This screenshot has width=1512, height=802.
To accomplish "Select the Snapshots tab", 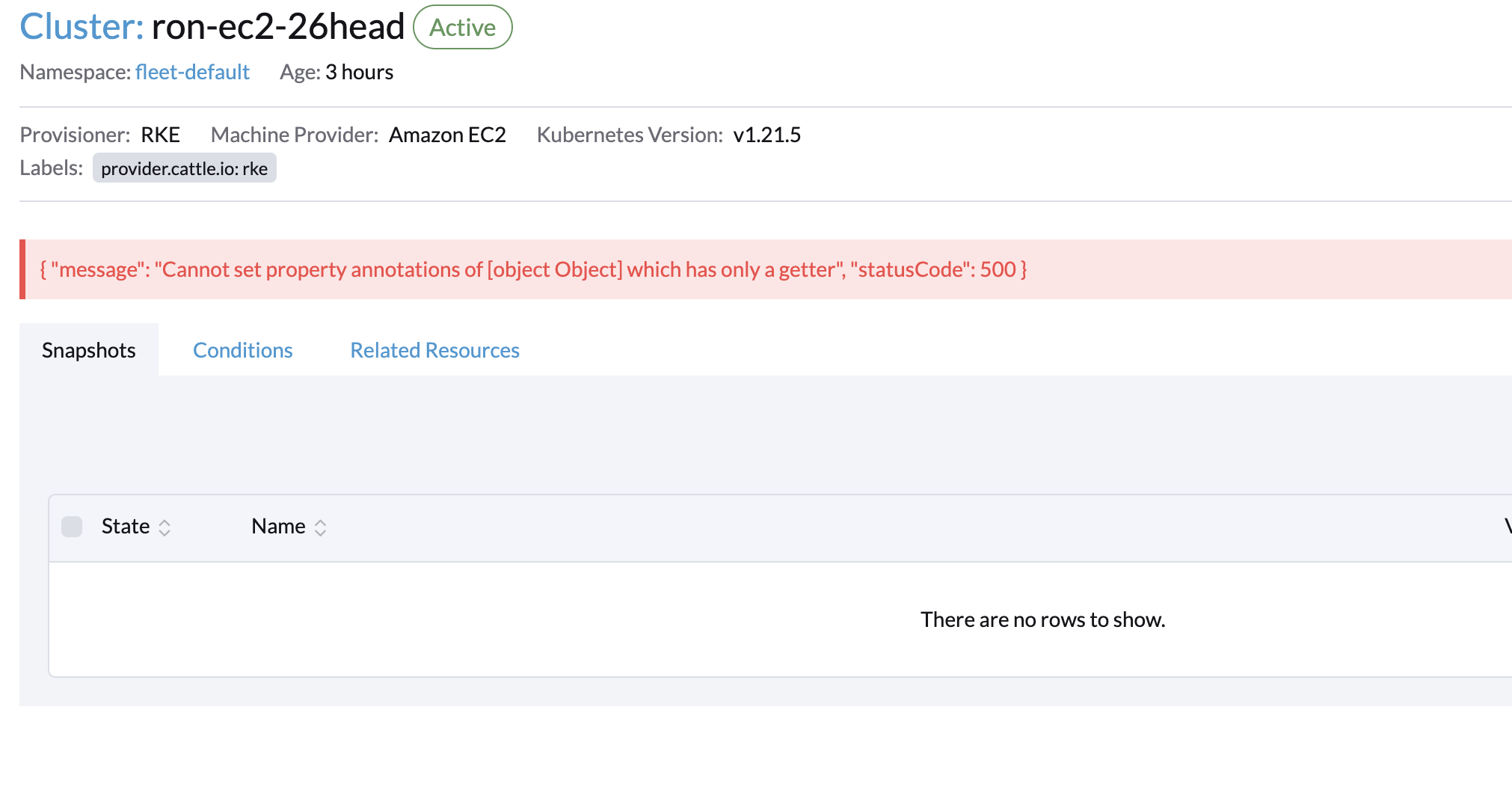I will tap(88, 349).
